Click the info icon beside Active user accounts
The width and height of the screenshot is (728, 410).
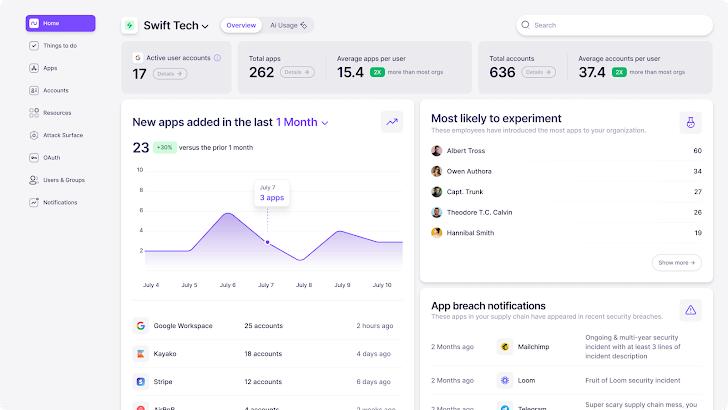click(x=217, y=58)
